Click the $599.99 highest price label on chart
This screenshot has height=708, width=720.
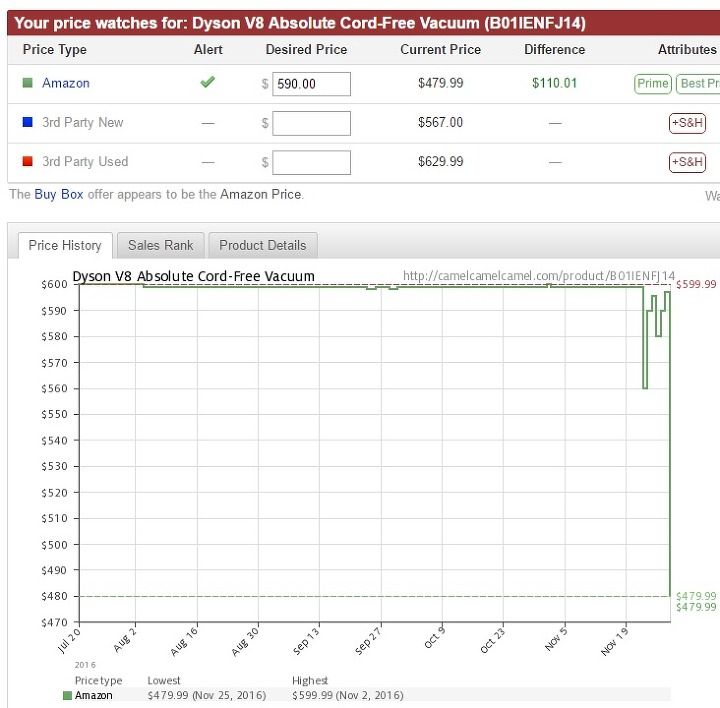point(696,284)
